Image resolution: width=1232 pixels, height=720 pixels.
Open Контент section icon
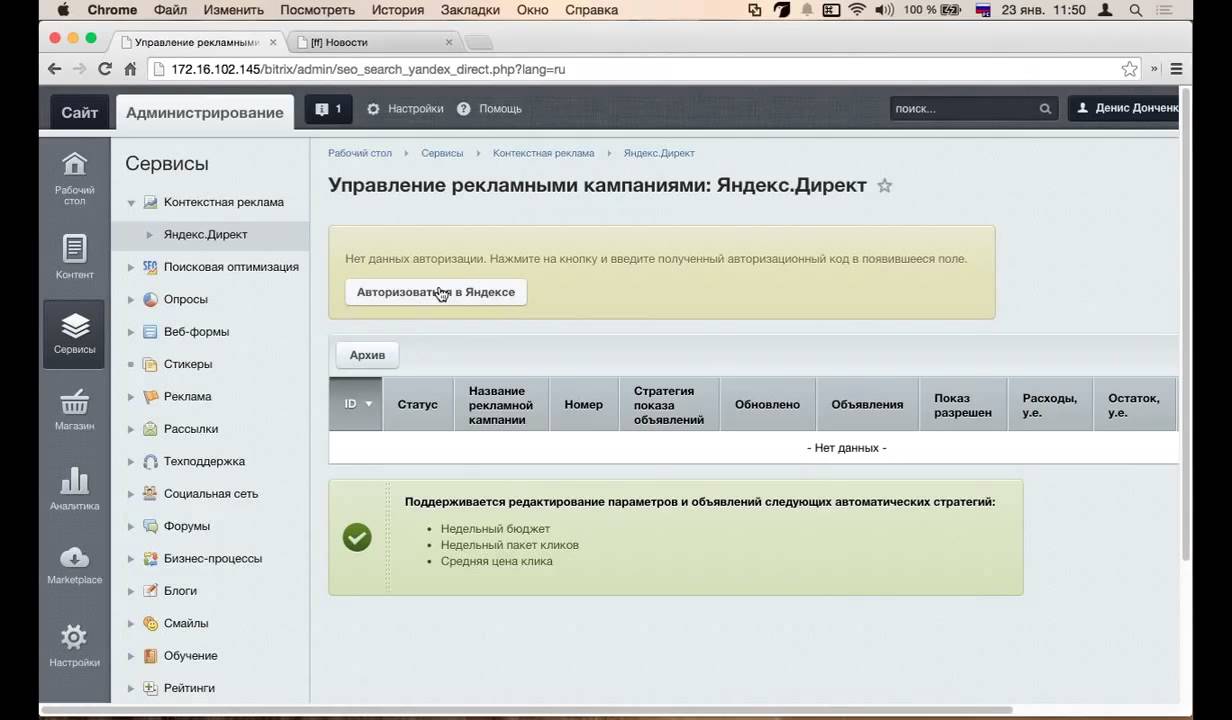[x=75, y=256]
